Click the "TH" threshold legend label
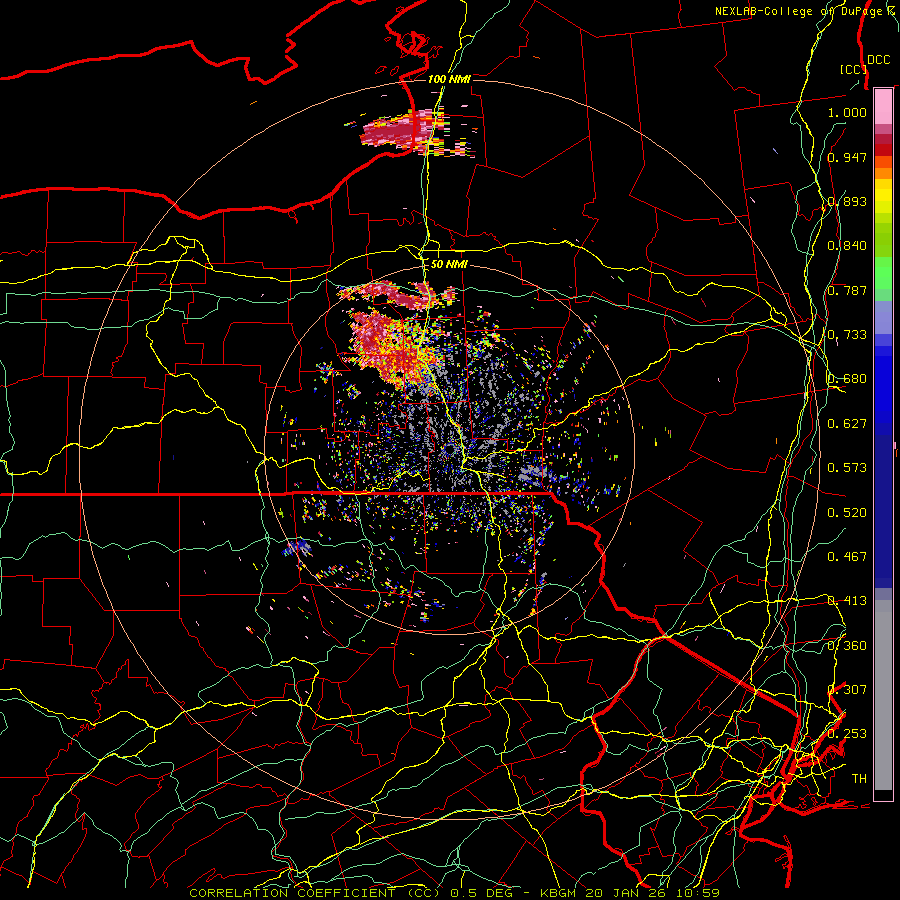Viewport: 900px width, 900px height. pyautogui.click(x=859, y=779)
